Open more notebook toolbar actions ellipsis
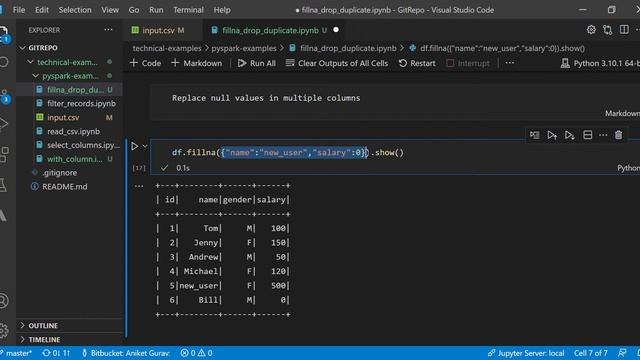Image resolution: width=640 pixels, height=360 pixels. click(x=509, y=63)
